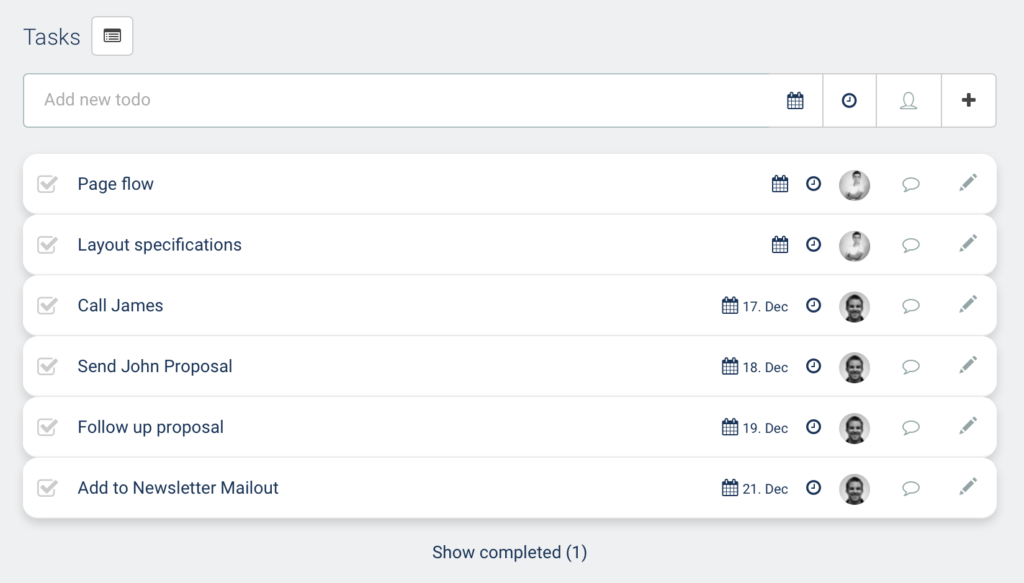This screenshot has width=1024, height=583.
Task: Click the pencil icon for Add to Newsletter Mailout
Action: click(x=967, y=487)
